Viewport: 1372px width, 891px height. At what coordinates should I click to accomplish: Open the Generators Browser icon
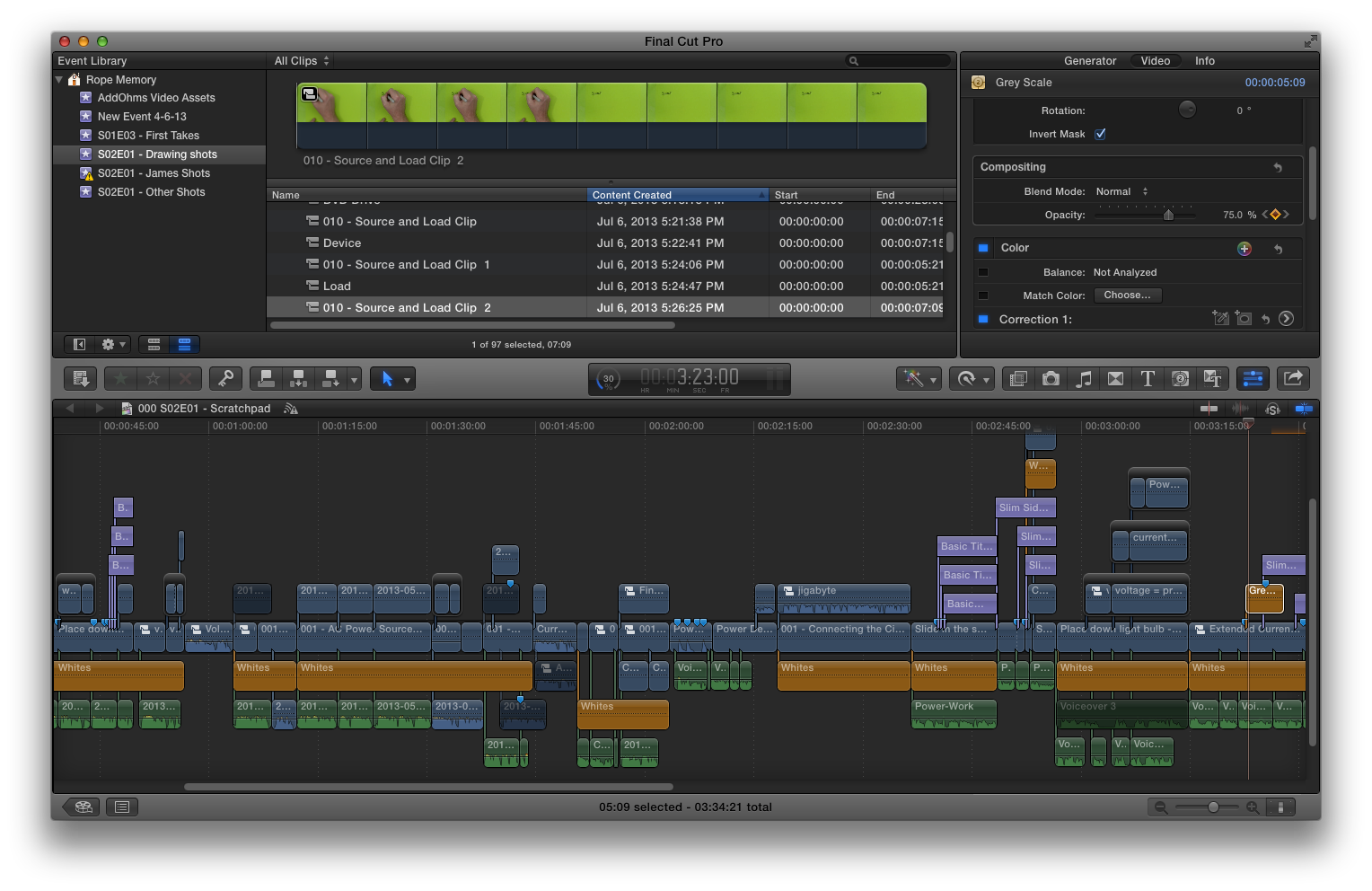pos(1181,379)
